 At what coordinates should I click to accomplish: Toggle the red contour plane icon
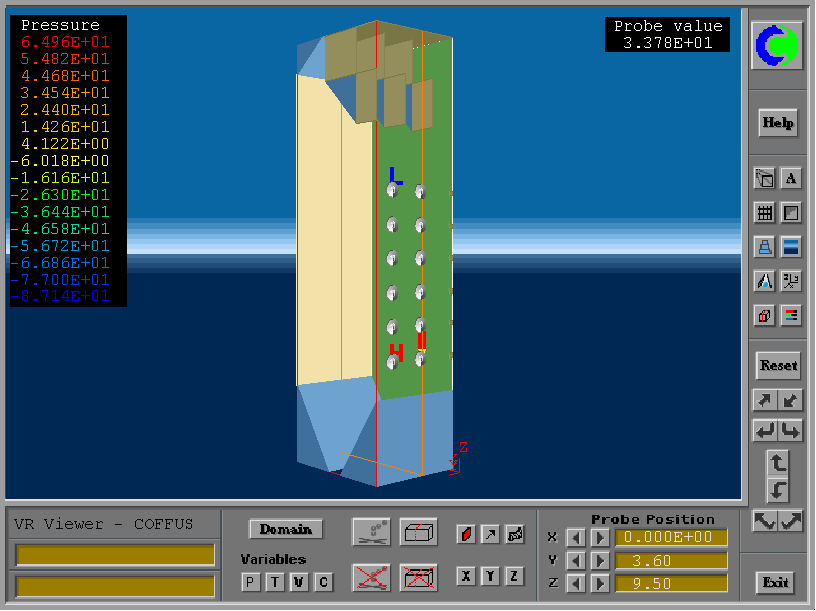click(x=465, y=533)
